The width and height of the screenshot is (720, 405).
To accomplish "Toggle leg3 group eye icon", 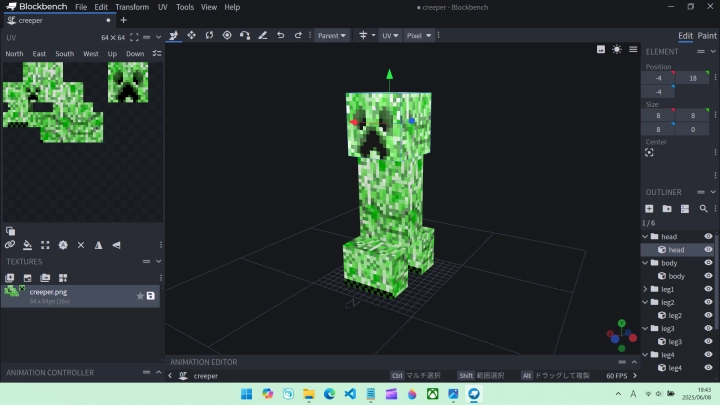I will coord(708,328).
